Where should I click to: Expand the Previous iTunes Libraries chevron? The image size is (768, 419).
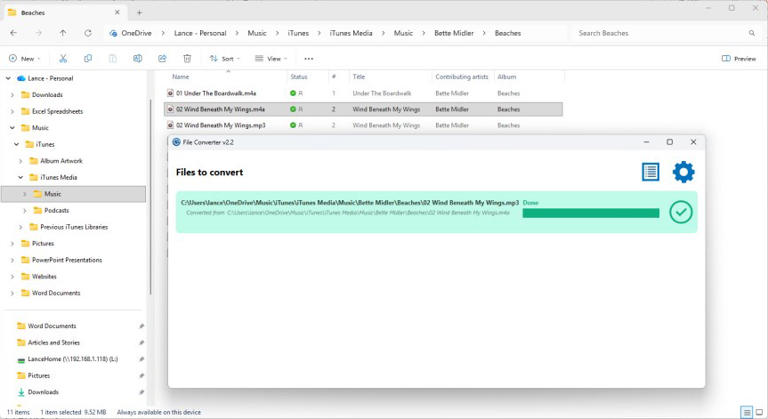click(21, 227)
